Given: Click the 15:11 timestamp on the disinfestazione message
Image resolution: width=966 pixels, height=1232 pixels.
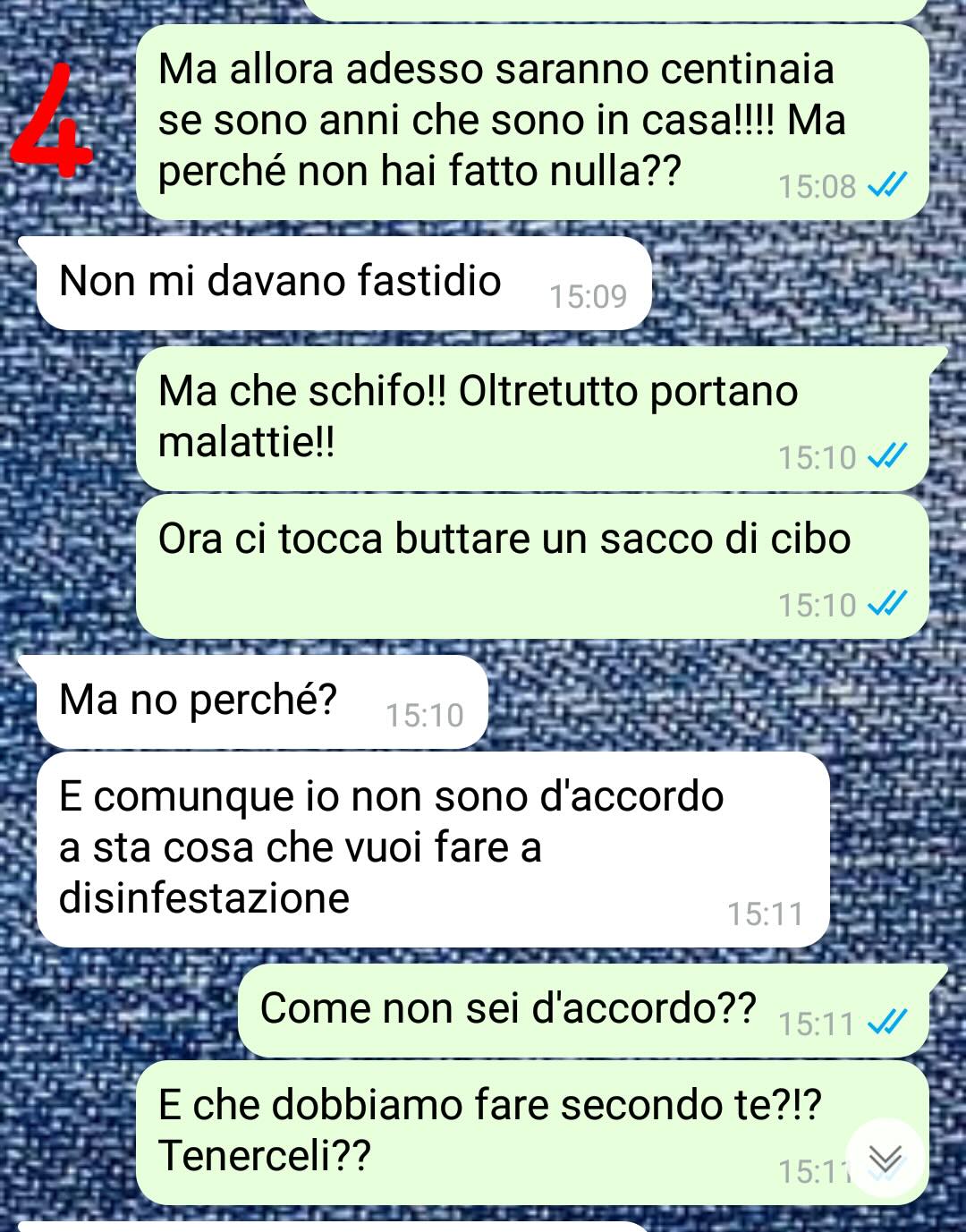Looking at the screenshot, I should tap(765, 913).
